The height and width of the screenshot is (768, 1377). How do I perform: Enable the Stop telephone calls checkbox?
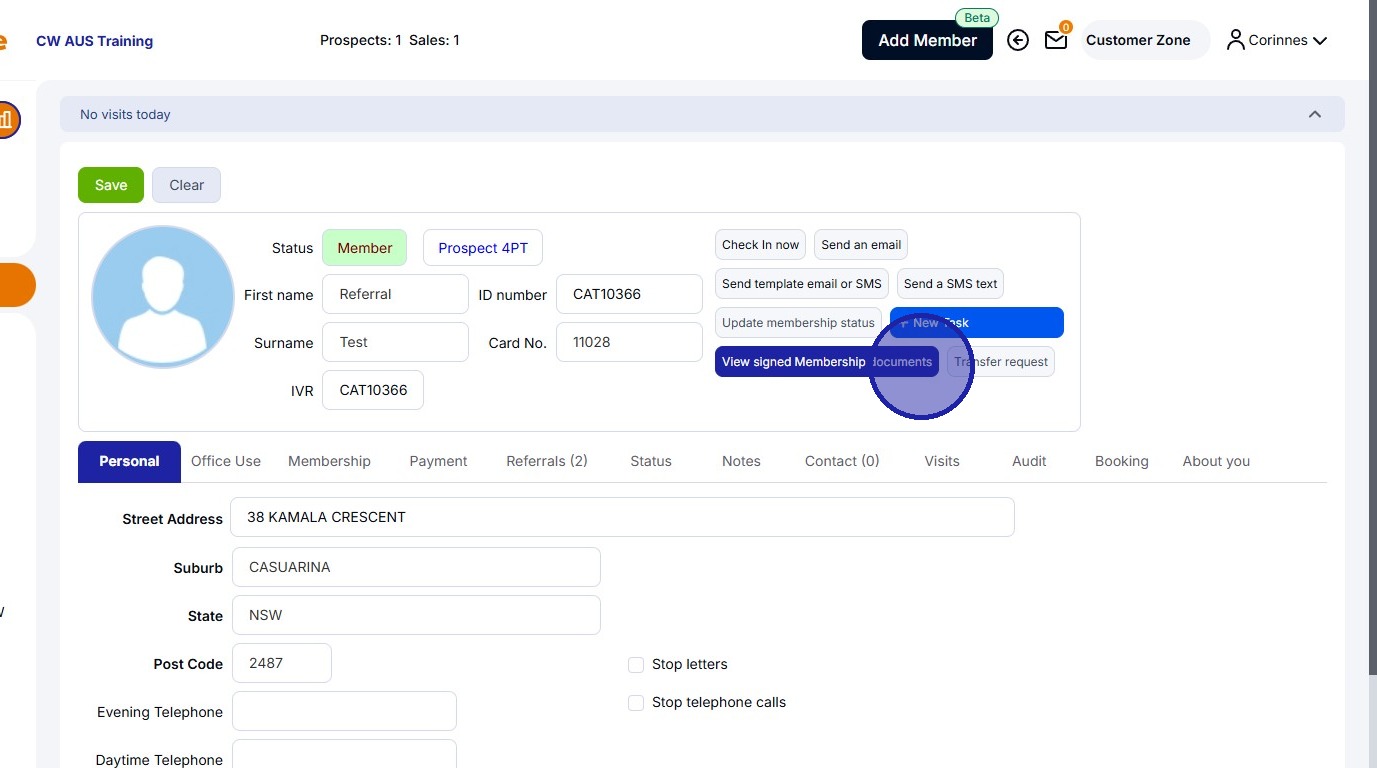(x=636, y=703)
